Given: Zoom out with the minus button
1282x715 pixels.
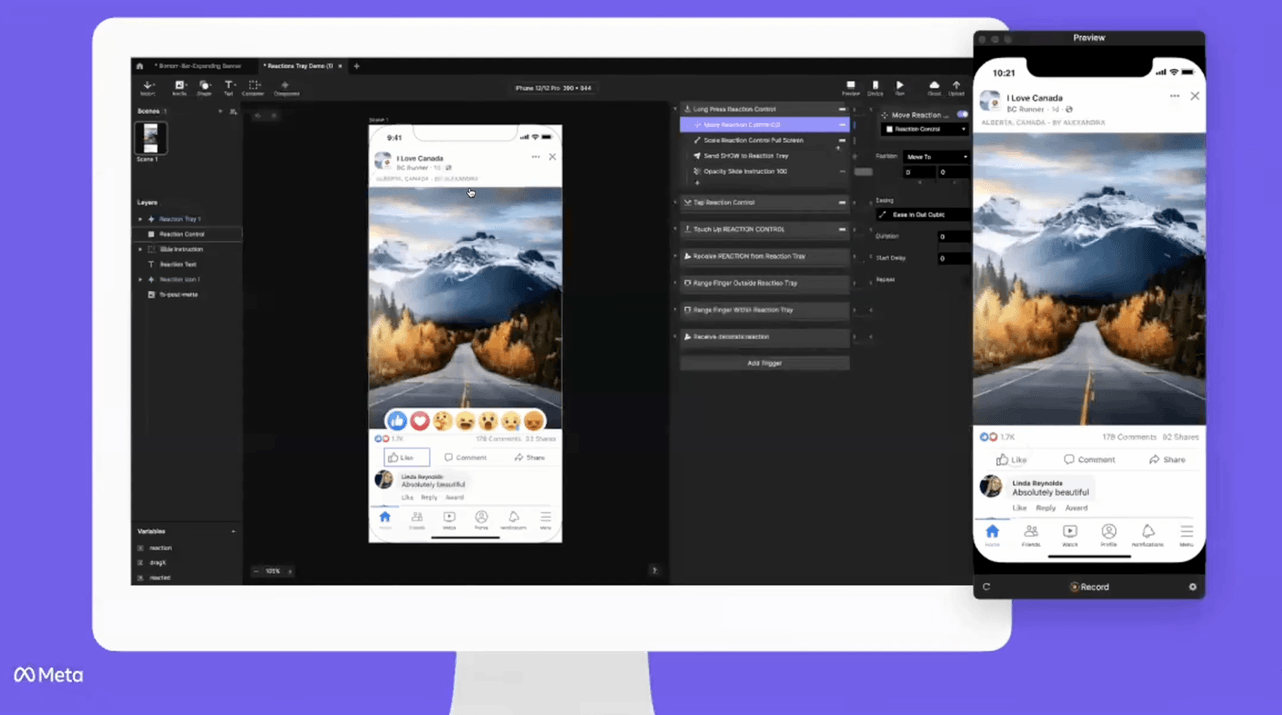Looking at the screenshot, I should [256, 571].
